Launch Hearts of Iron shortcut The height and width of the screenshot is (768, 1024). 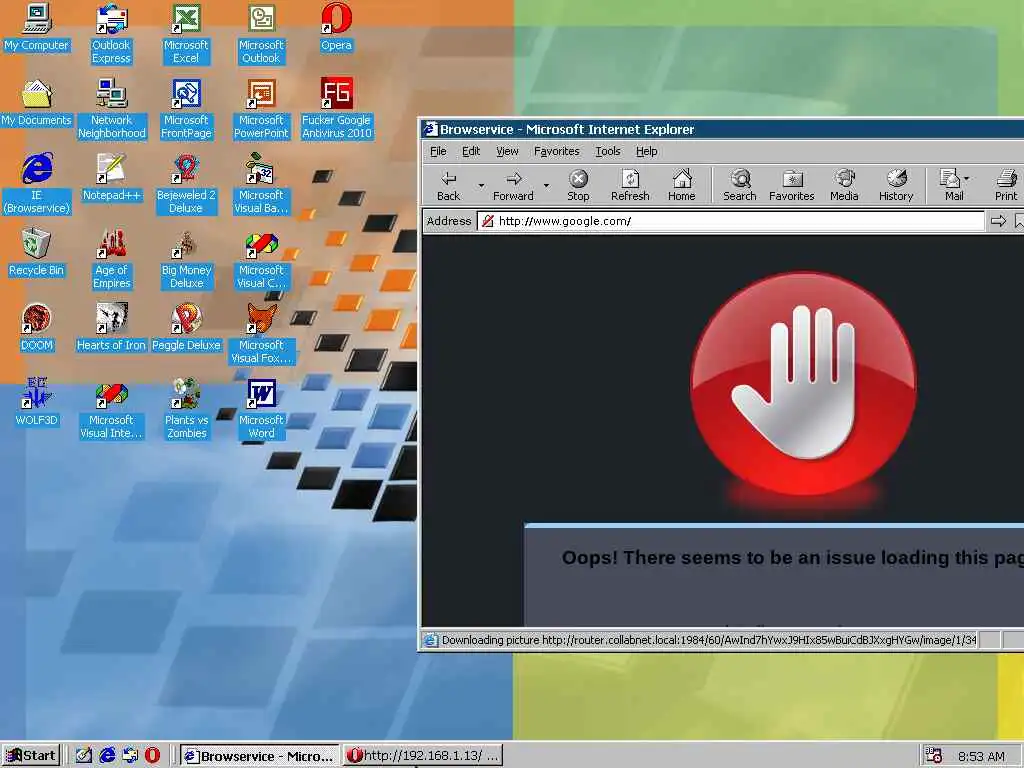pyautogui.click(x=111, y=328)
